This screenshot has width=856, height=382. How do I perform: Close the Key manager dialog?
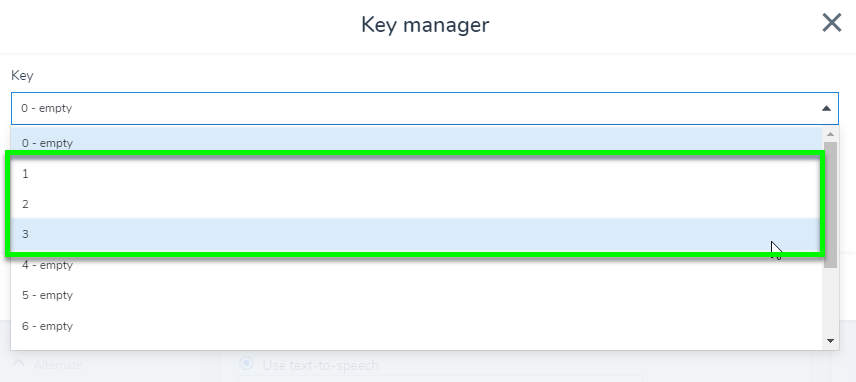831,23
